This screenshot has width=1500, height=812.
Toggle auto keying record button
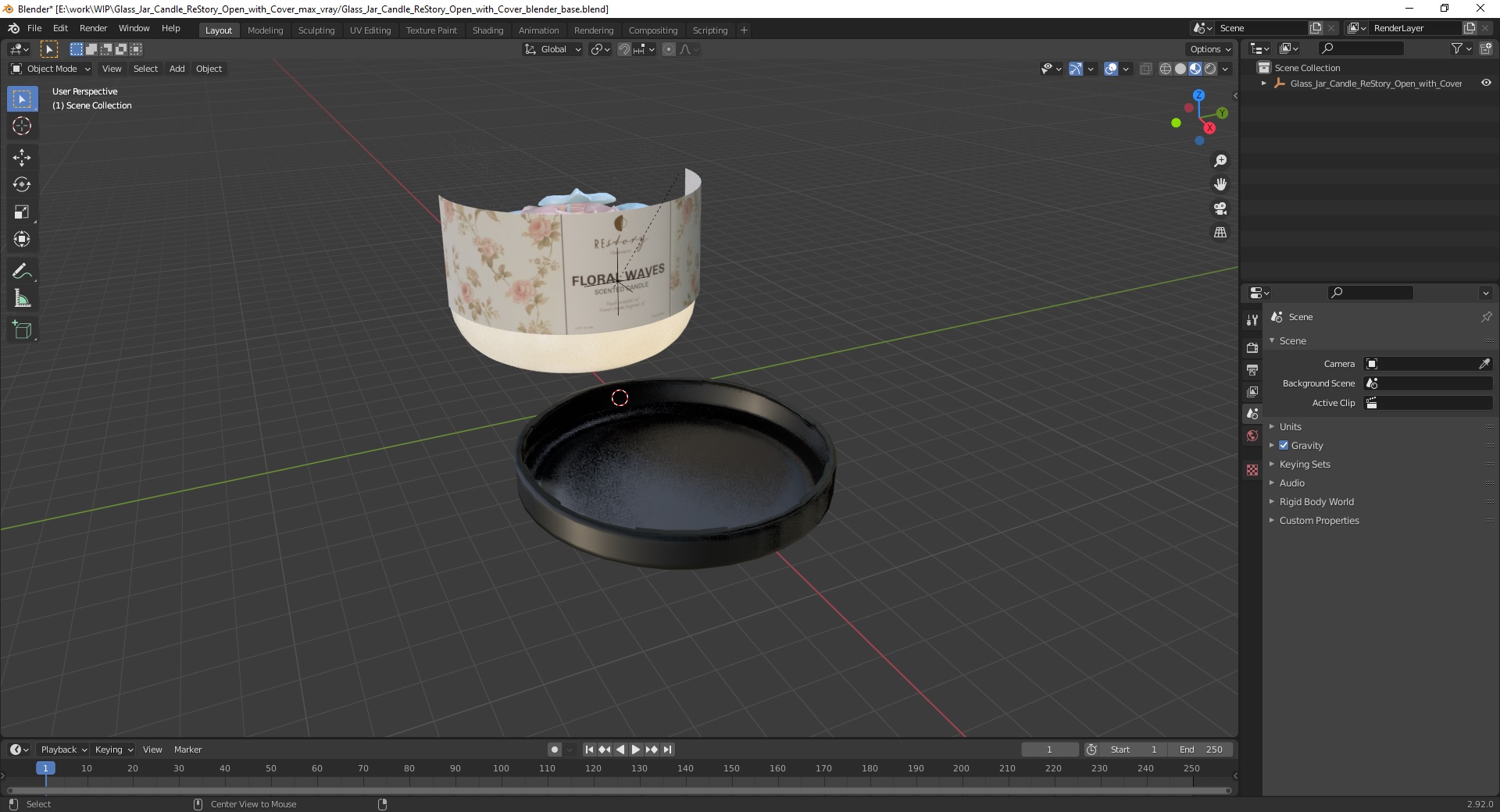pos(555,750)
